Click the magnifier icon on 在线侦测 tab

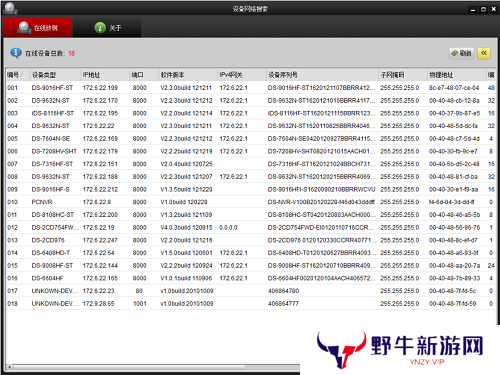click(x=24, y=28)
